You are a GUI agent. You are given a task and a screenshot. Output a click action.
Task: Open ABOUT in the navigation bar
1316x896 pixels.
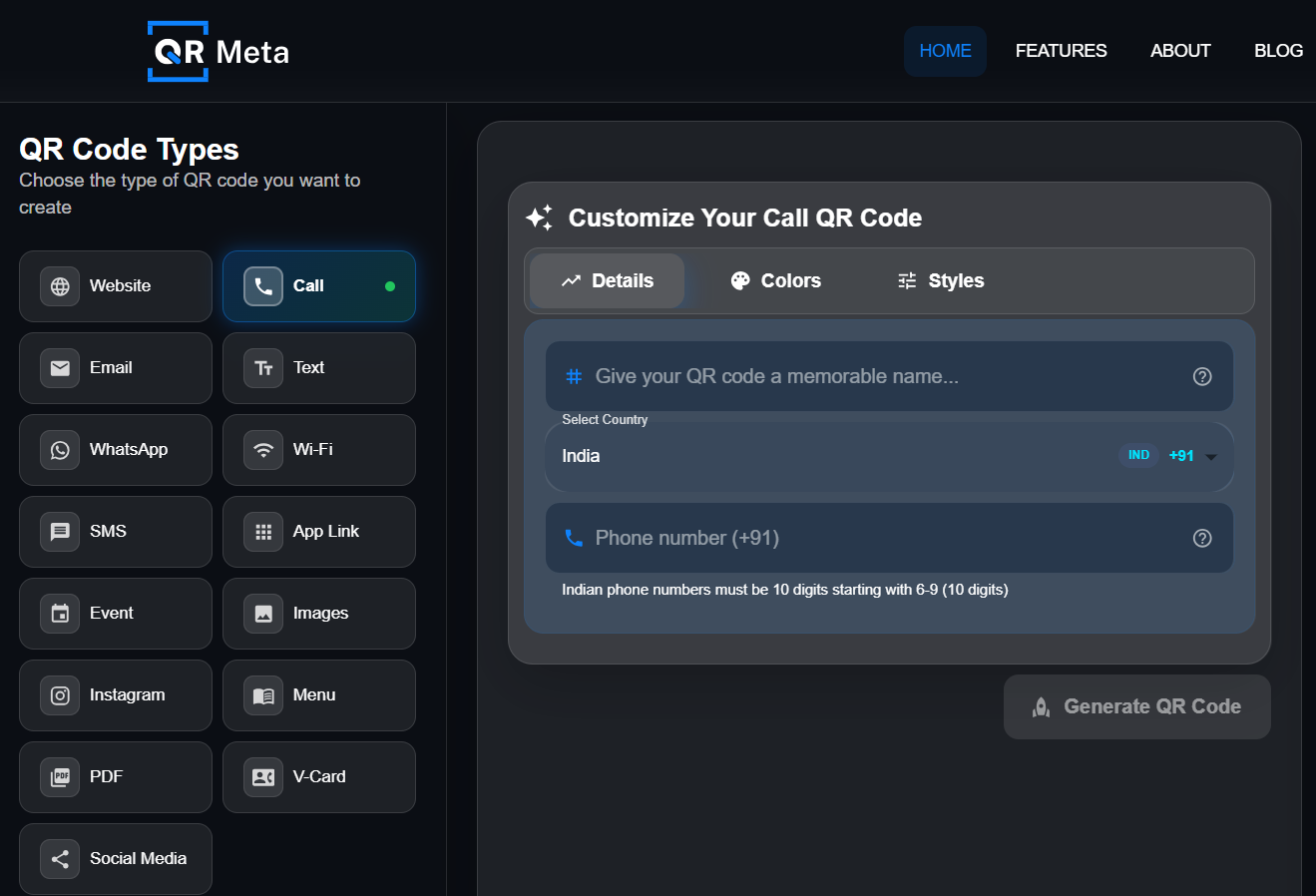point(1180,51)
